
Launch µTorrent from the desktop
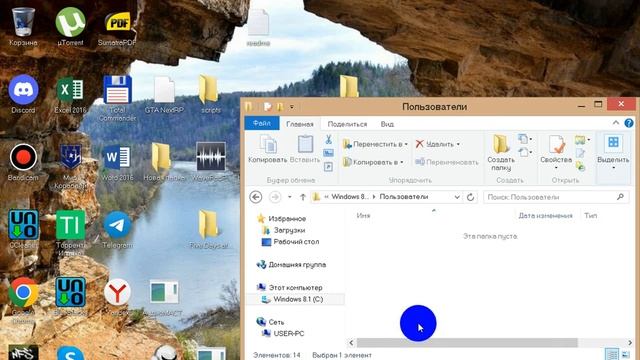[70, 27]
